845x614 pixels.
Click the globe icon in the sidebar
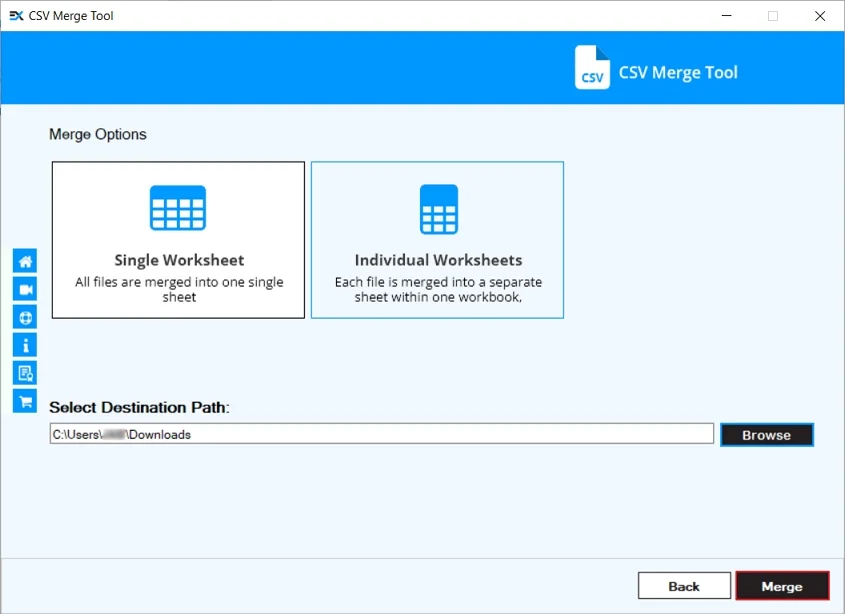click(24, 316)
